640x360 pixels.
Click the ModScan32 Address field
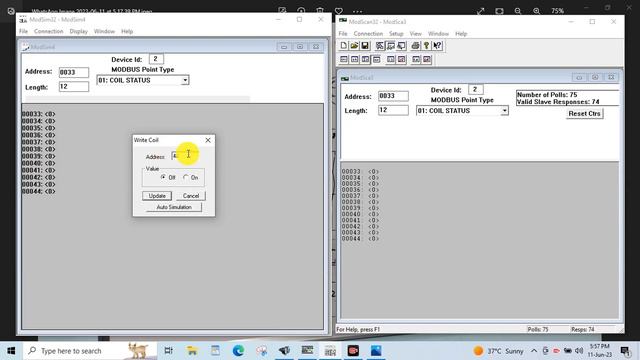pyautogui.click(x=393, y=96)
